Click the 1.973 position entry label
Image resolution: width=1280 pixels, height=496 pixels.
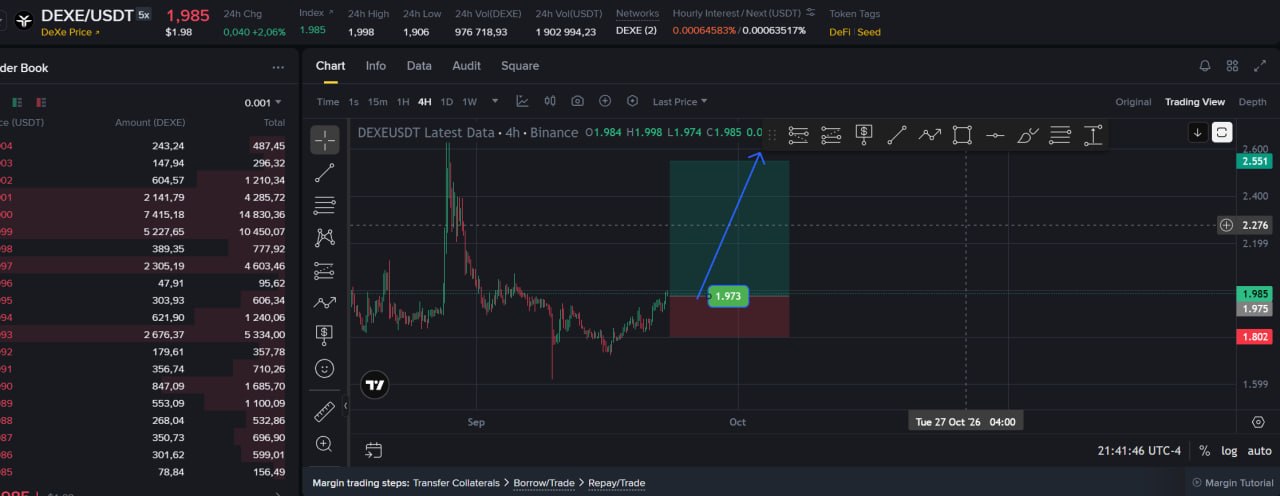728,296
